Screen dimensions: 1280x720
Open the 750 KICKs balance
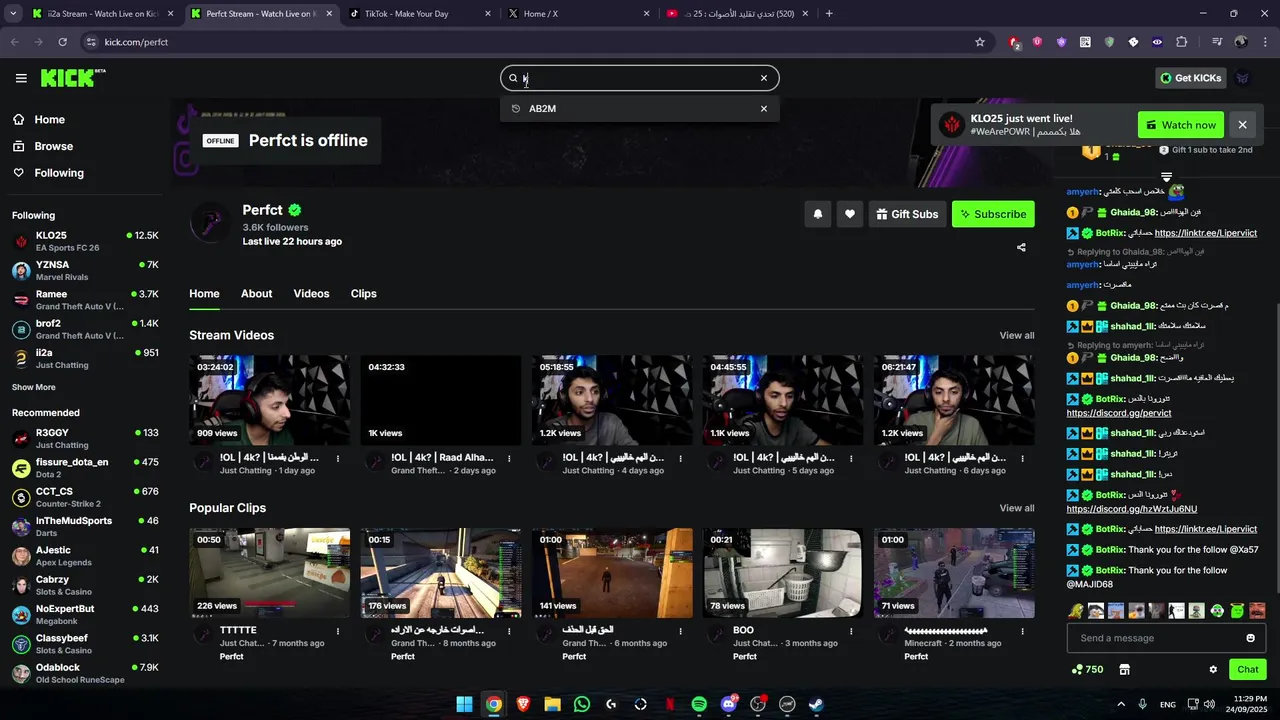1087,670
